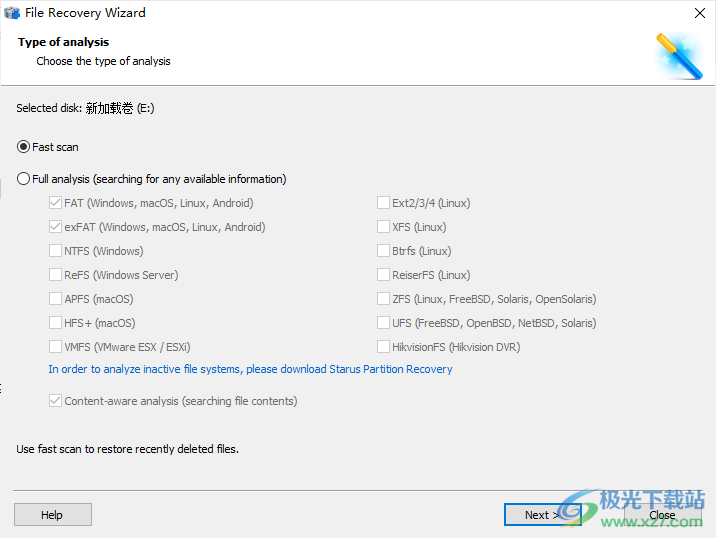Image resolution: width=716 pixels, height=538 pixels.
Task: Check the XFS (Linux) option
Action: 384,227
